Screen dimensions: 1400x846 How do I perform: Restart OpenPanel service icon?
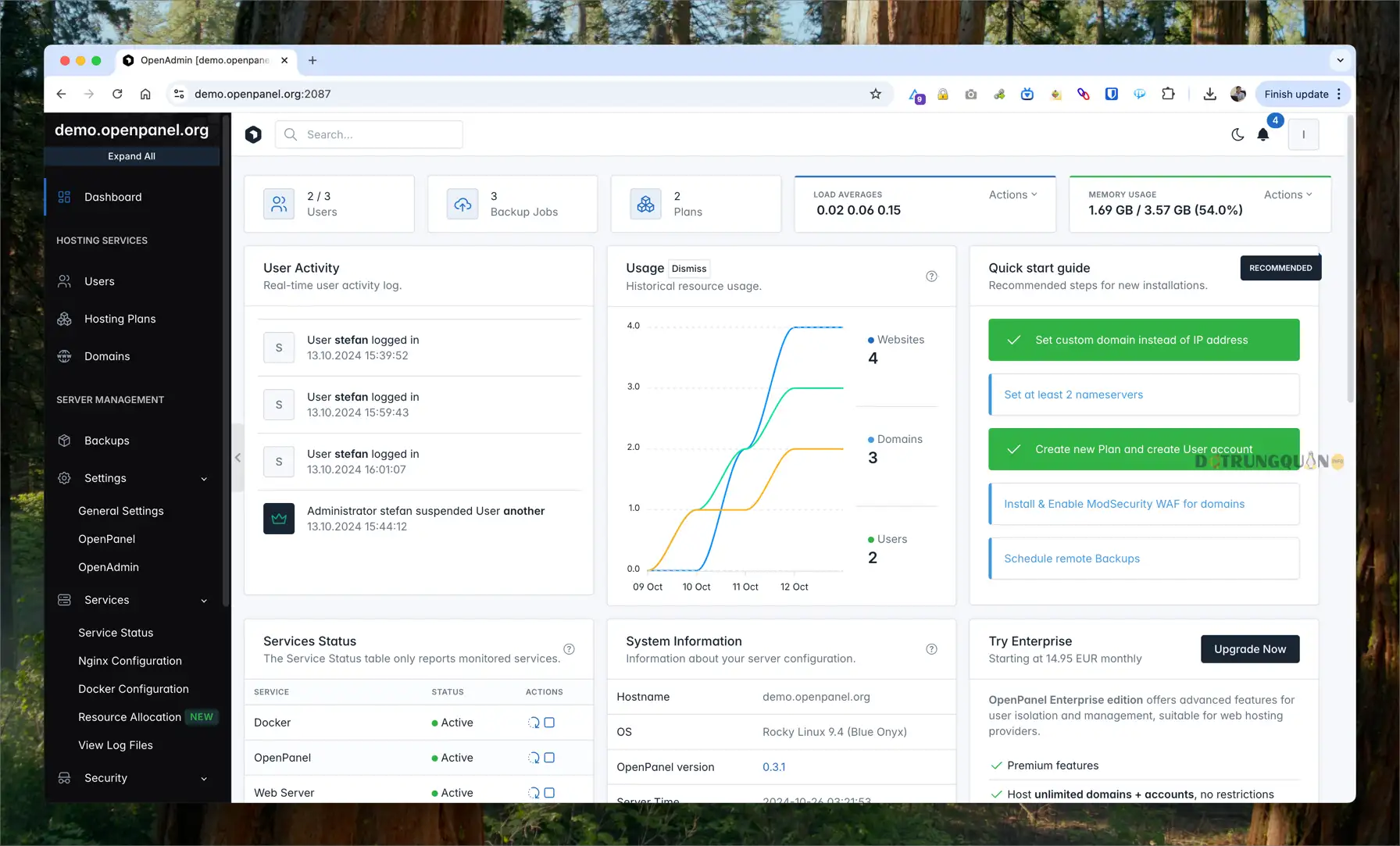(x=534, y=758)
